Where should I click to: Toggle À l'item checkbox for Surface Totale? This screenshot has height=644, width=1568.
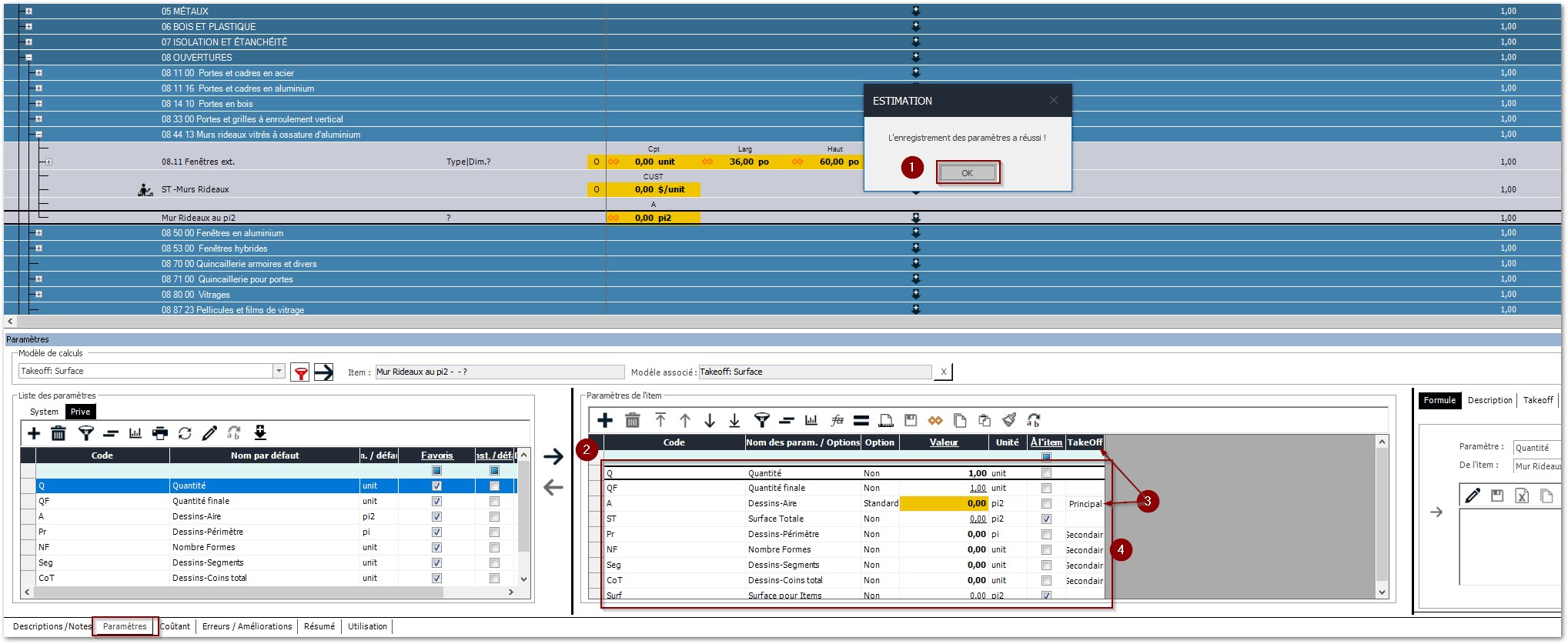click(x=1046, y=519)
